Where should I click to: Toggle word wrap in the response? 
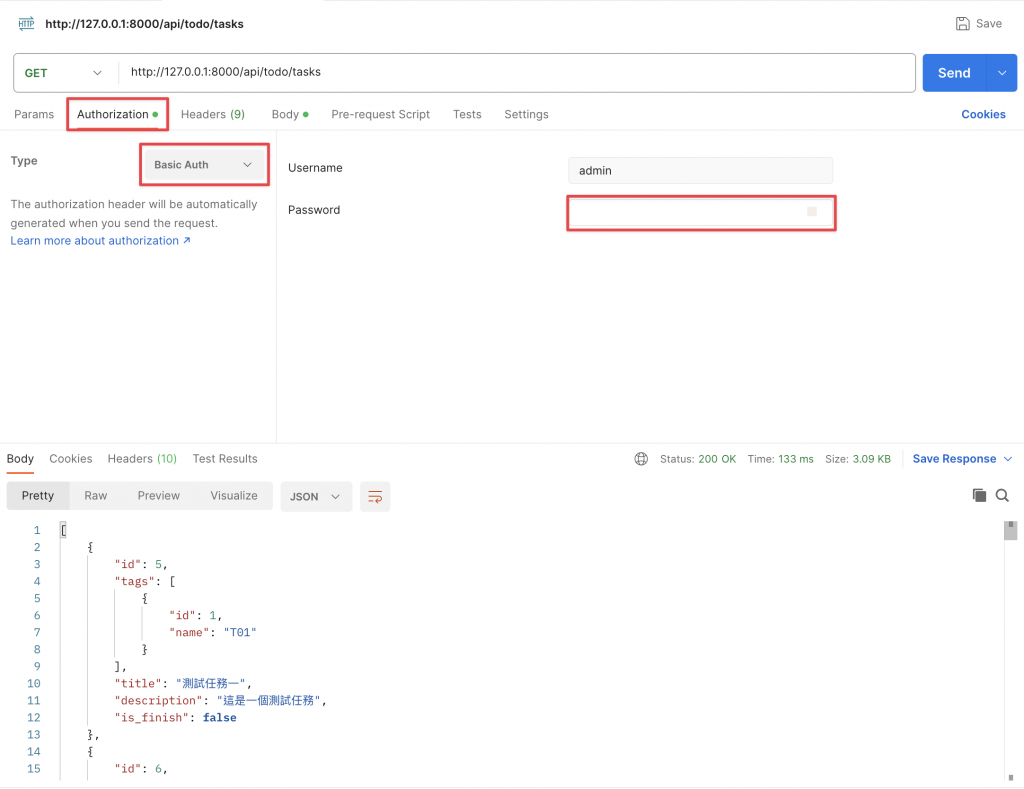point(375,497)
